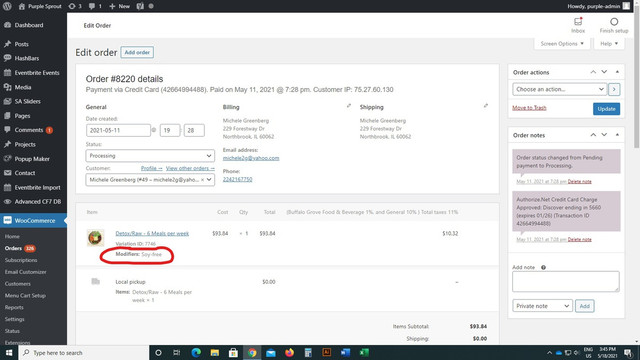The height and width of the screenshot is (360, 640).
Task: Open Cortana circle on taskbar
Action: click(158, 353)
